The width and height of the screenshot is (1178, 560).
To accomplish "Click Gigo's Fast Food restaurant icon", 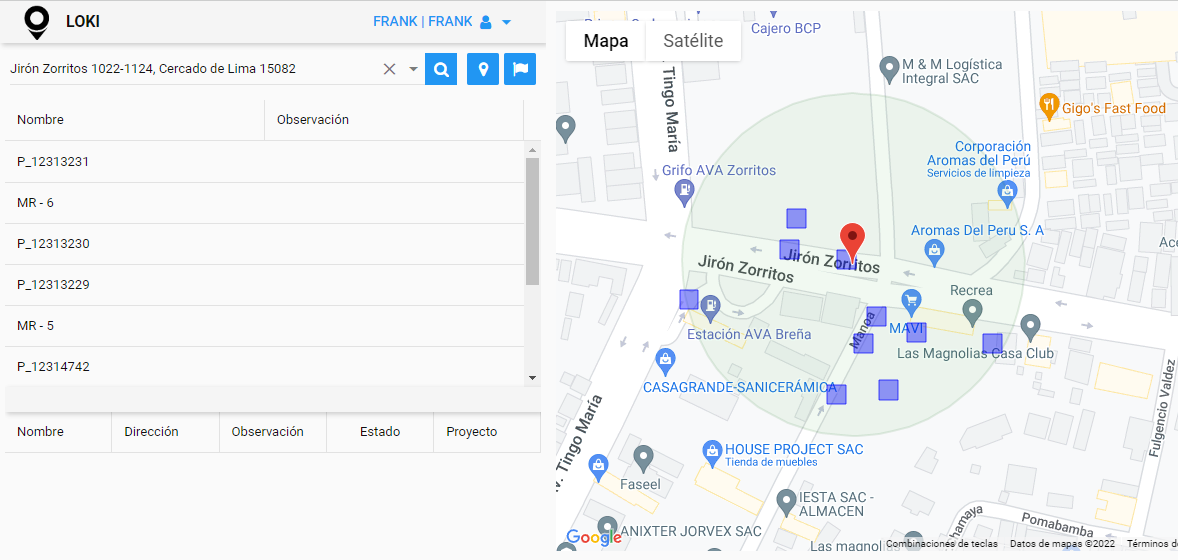I will 1050,105.
